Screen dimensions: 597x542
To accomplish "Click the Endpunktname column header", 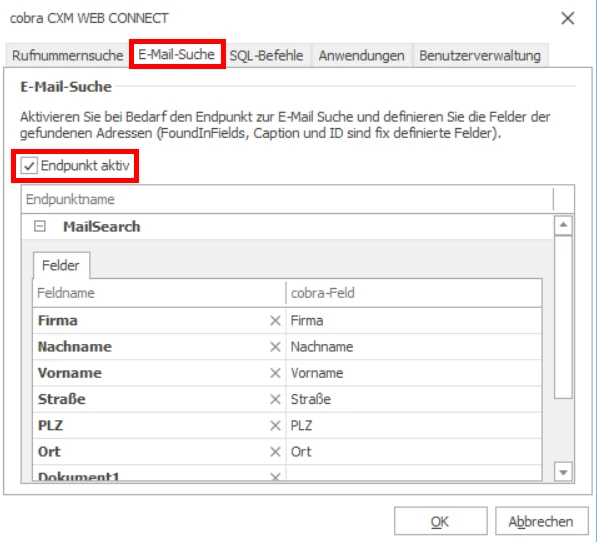I will pos(287,199).
